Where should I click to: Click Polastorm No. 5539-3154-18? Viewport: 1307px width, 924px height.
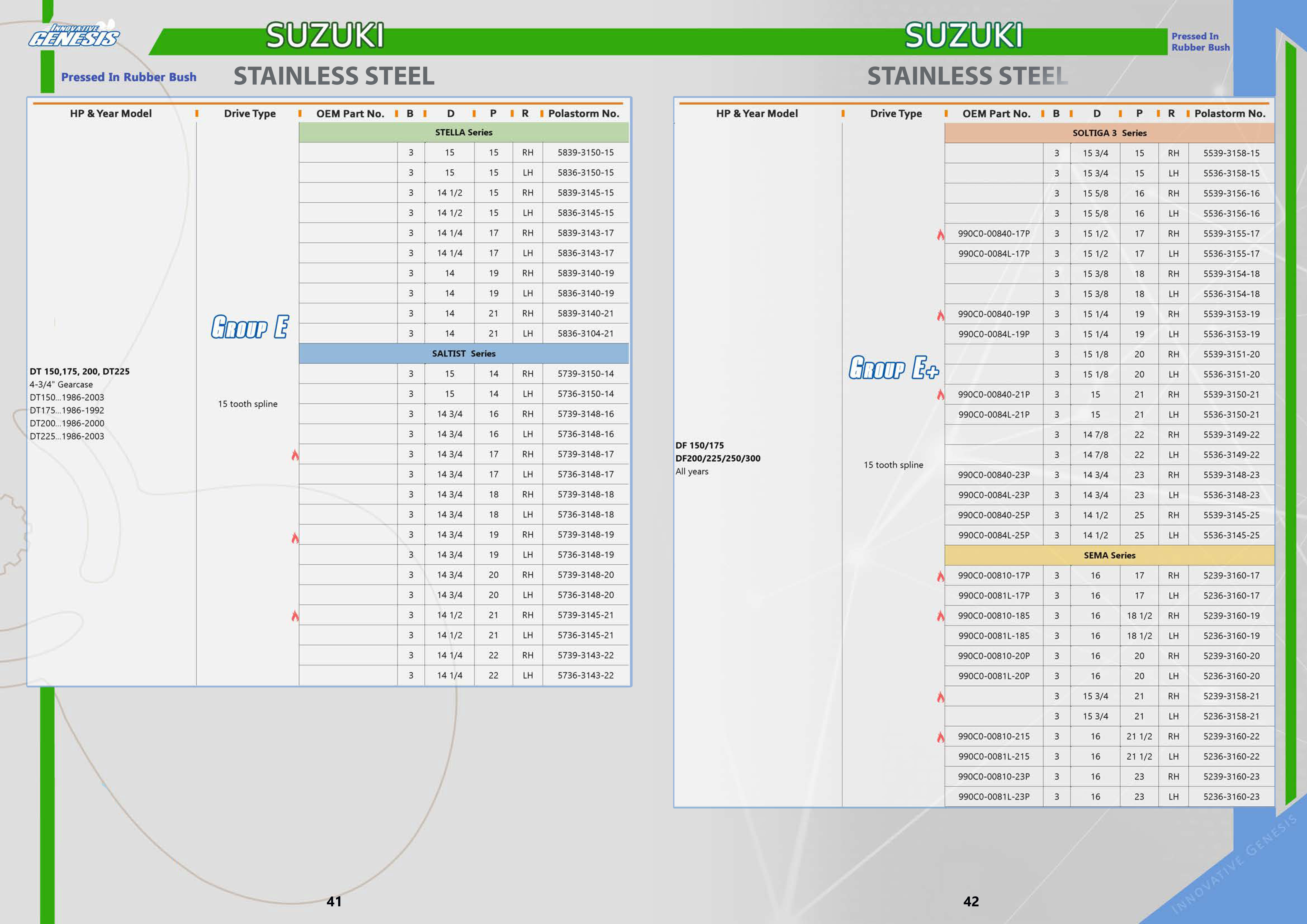point(1231,274)
